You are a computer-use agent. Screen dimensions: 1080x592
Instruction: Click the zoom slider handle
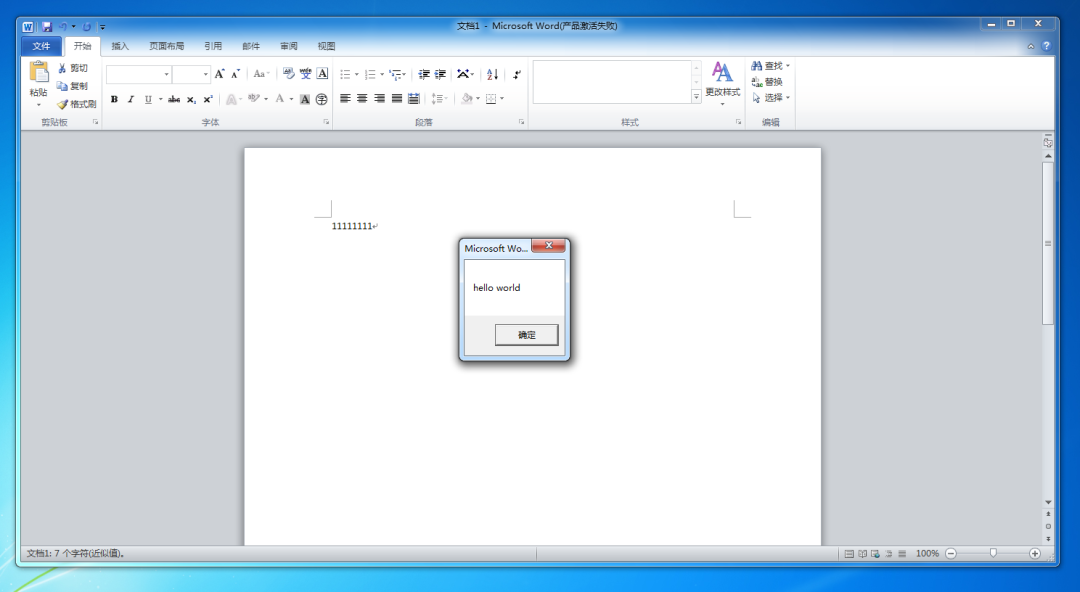tap(993, 553)
